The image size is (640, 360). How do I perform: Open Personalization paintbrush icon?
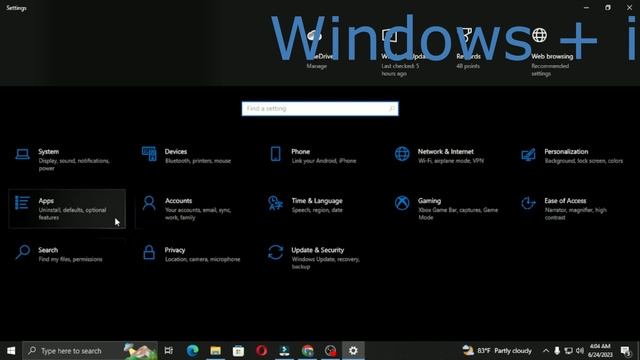pyautogui.click(x=528, y=154)
